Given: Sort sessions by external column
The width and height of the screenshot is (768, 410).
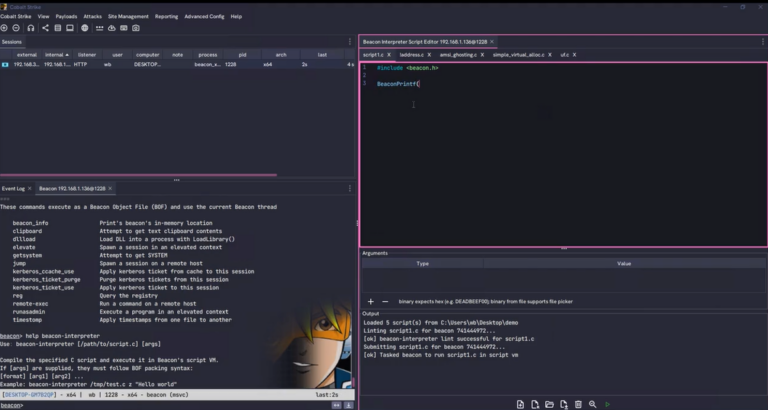Looking at the screenshot, I should [x=27, y=55].
